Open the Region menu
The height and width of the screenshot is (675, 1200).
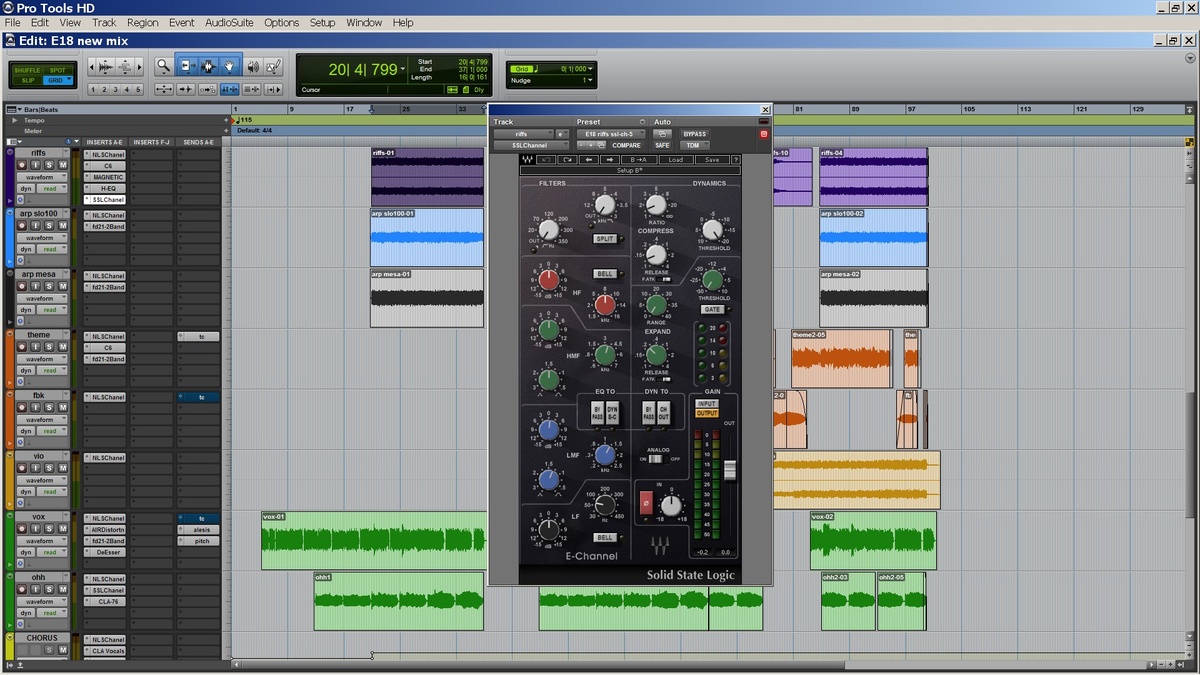[142, 22]
